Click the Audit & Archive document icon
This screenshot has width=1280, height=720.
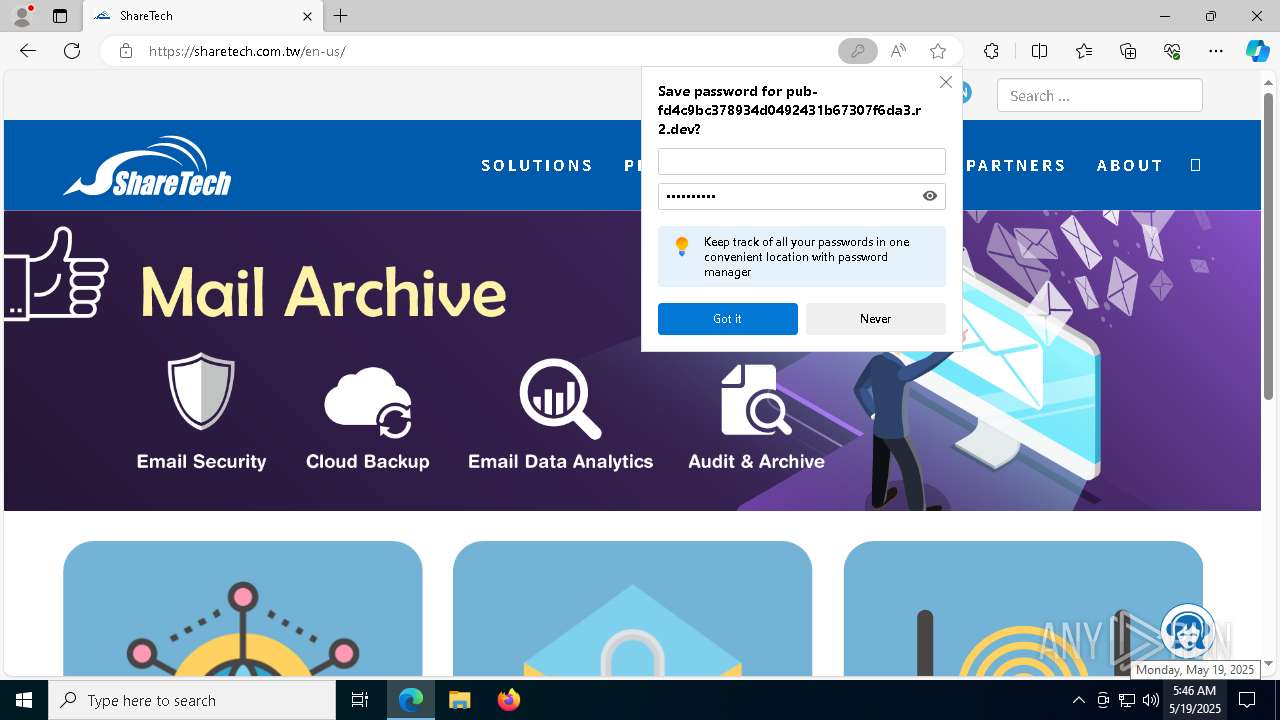pos(756,400)
